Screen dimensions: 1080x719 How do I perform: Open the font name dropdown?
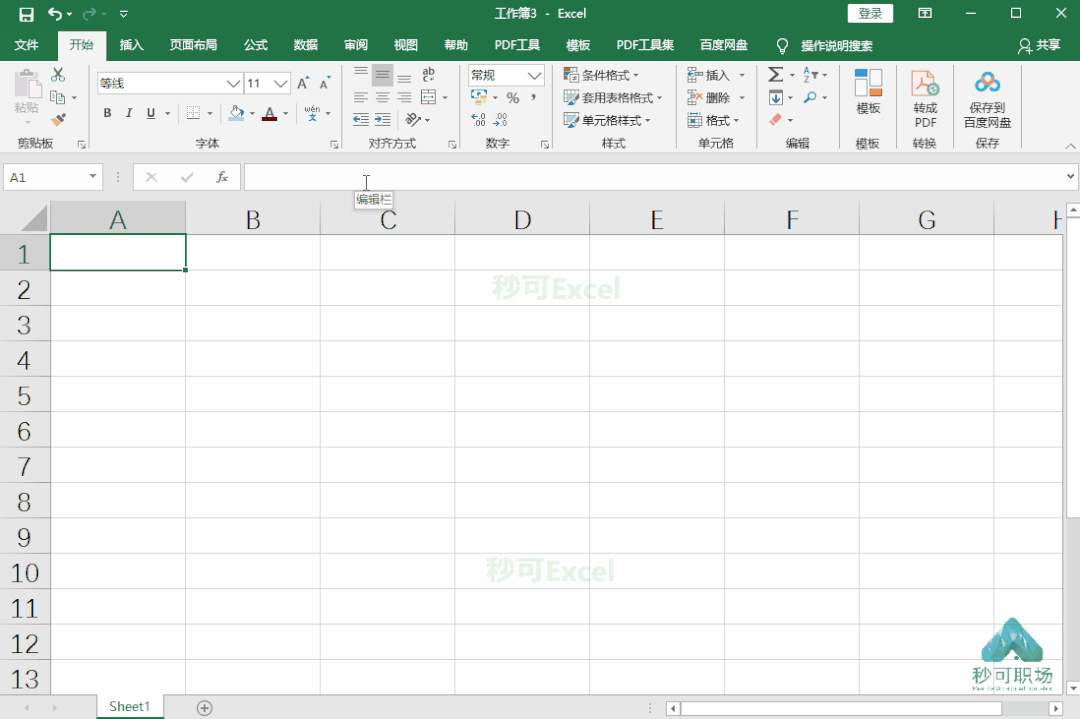click(233, 83)
